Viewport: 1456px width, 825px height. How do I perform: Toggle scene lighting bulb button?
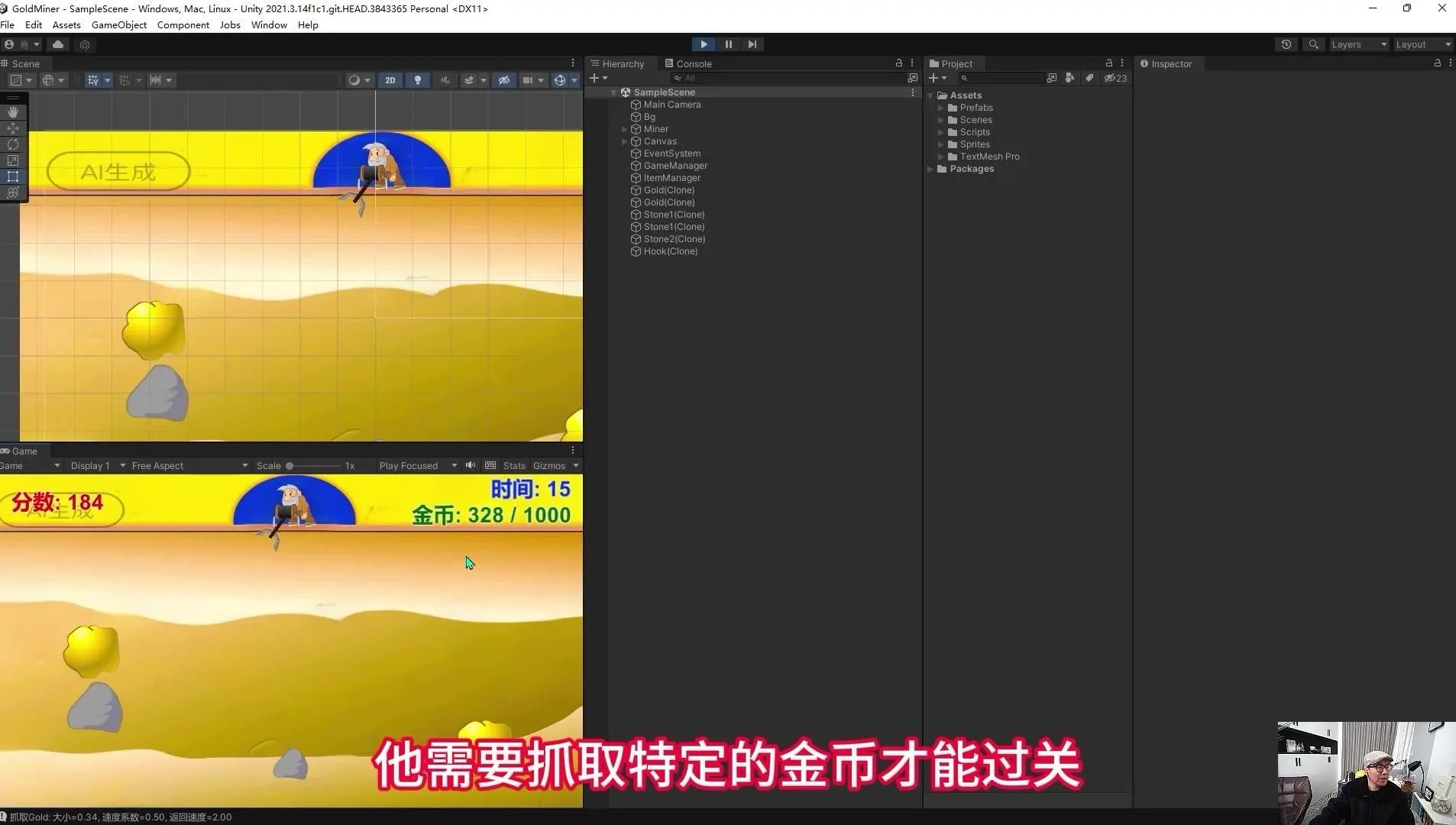tap(417, 80)
